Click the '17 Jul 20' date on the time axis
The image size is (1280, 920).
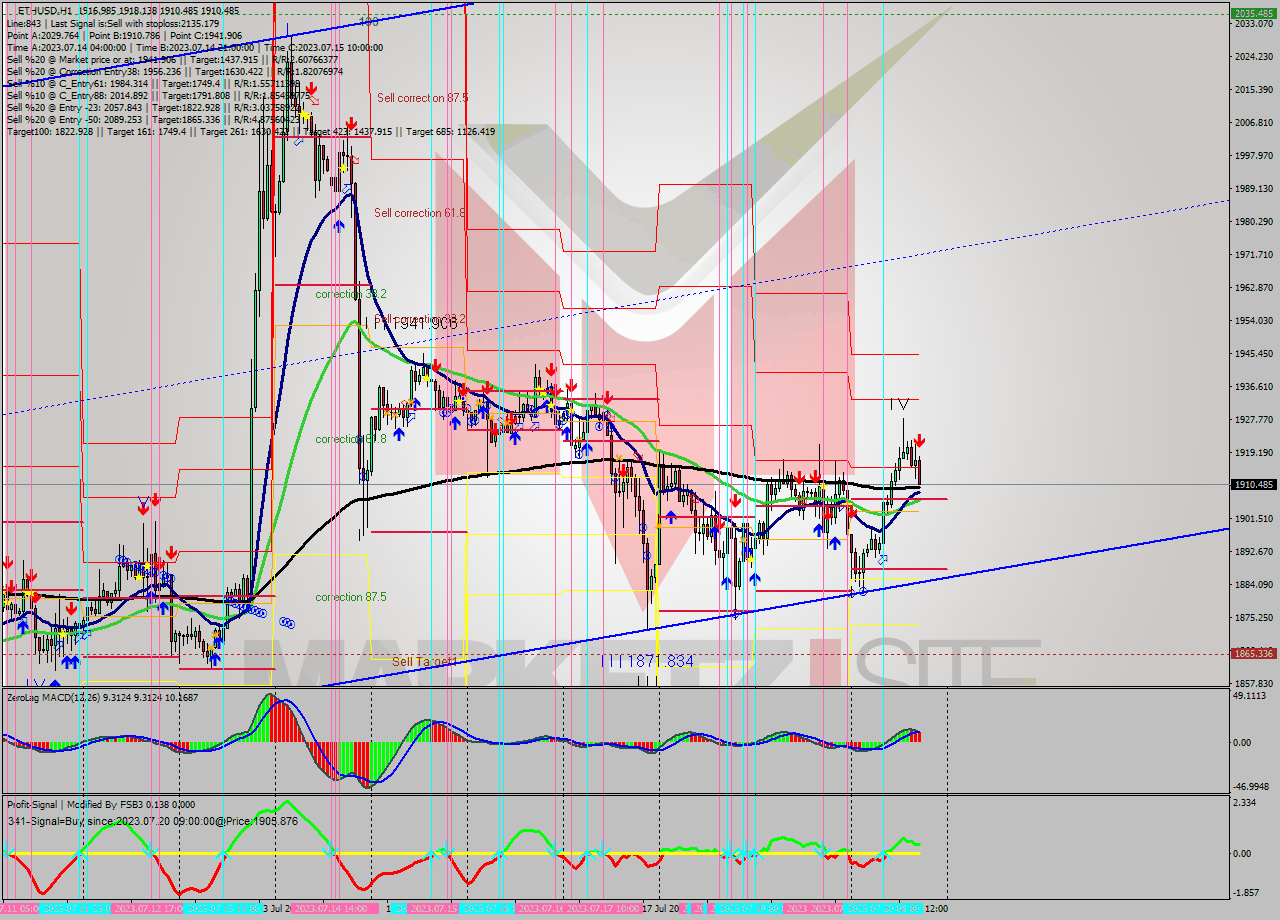(654, 911)
